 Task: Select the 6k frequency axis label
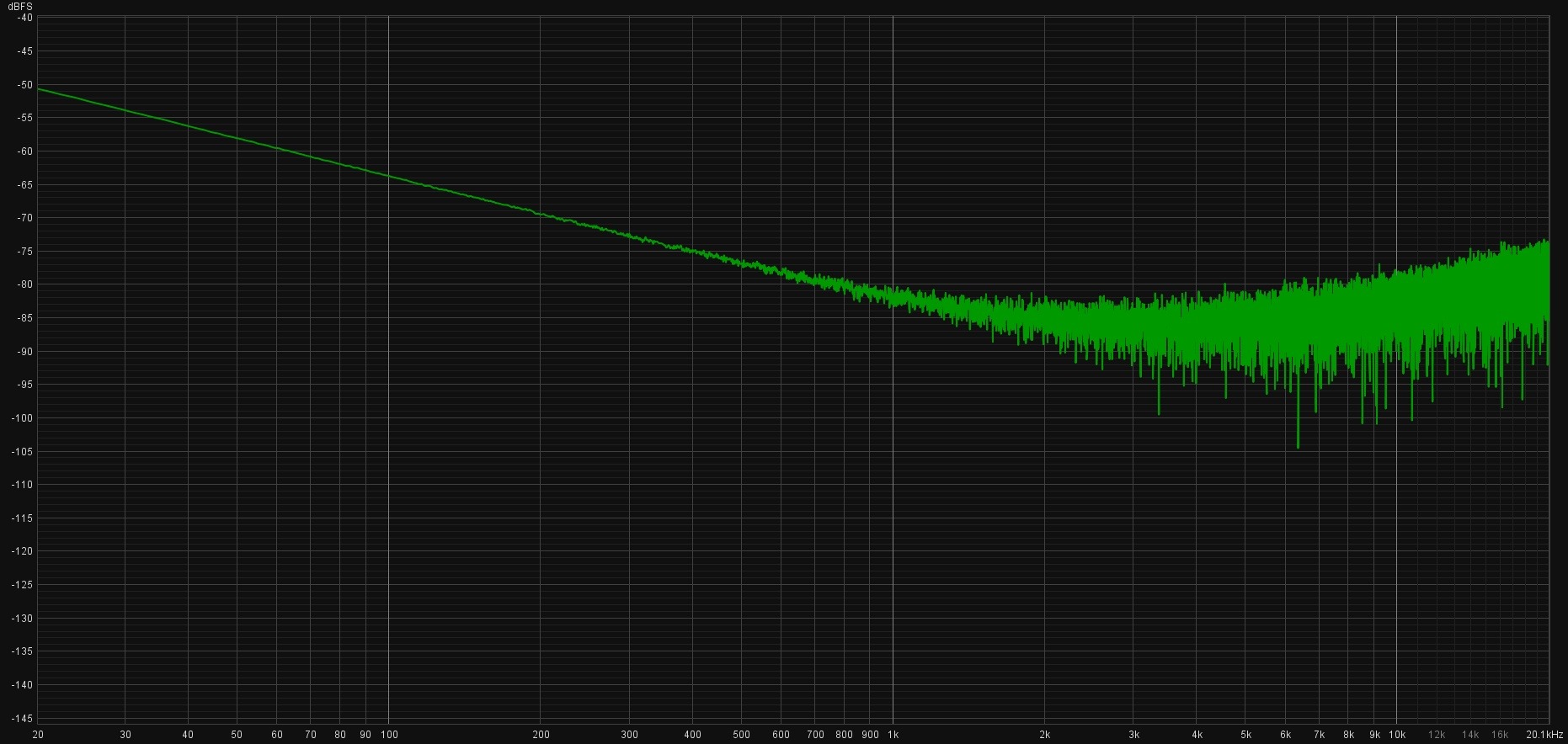(x=1286, y=735)
